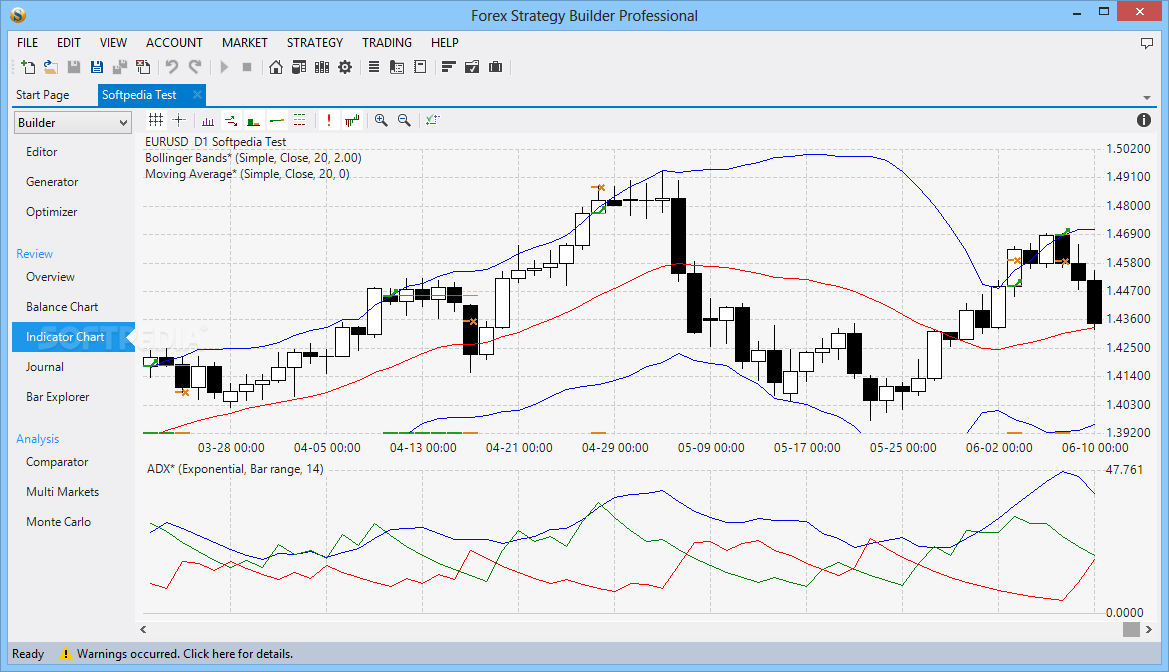Click the feedback speech bubble icon
The width and height of the screenshot is (1169, 672).
point(1147,43)
